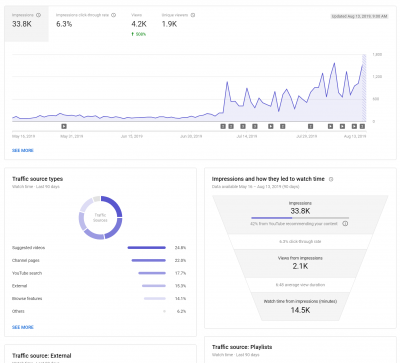Click the info icon under 33.8K funnel impressions
400x363 pixels.
(345, 223)
